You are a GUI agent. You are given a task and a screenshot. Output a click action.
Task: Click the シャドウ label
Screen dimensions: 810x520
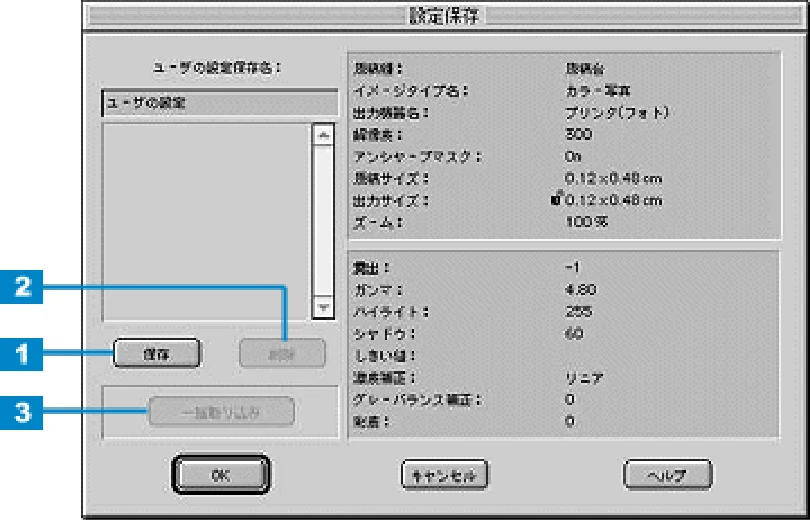(x=384, y=334)
